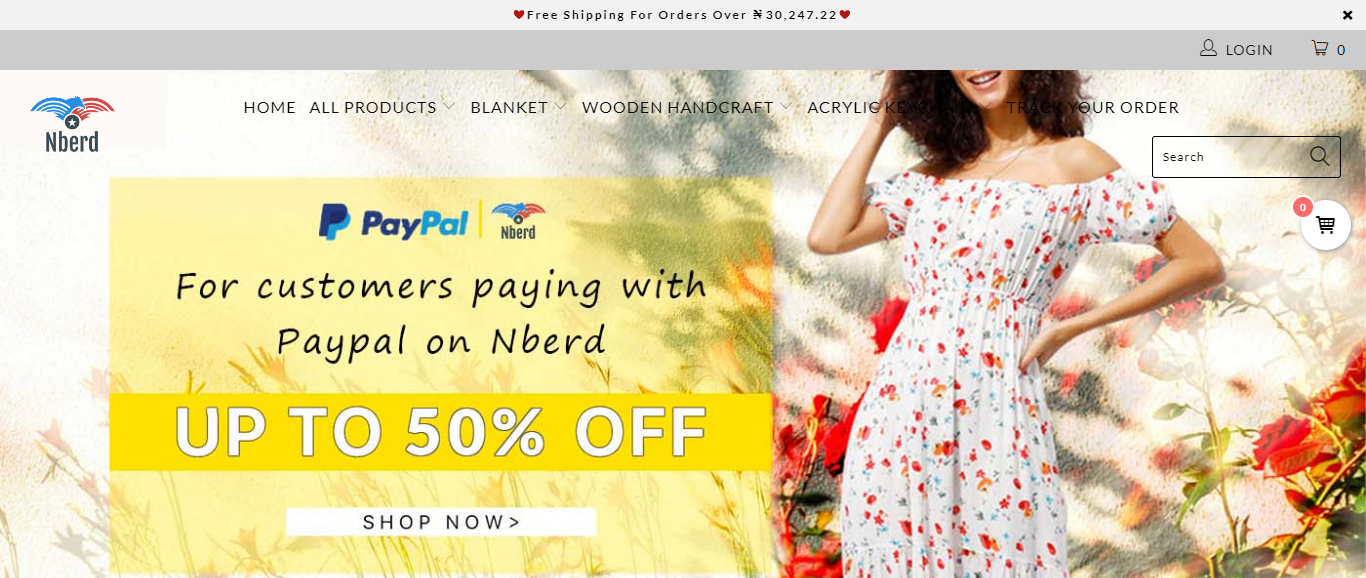
Task: Open the cart icon in the top bar
Action: [1320, 48]
